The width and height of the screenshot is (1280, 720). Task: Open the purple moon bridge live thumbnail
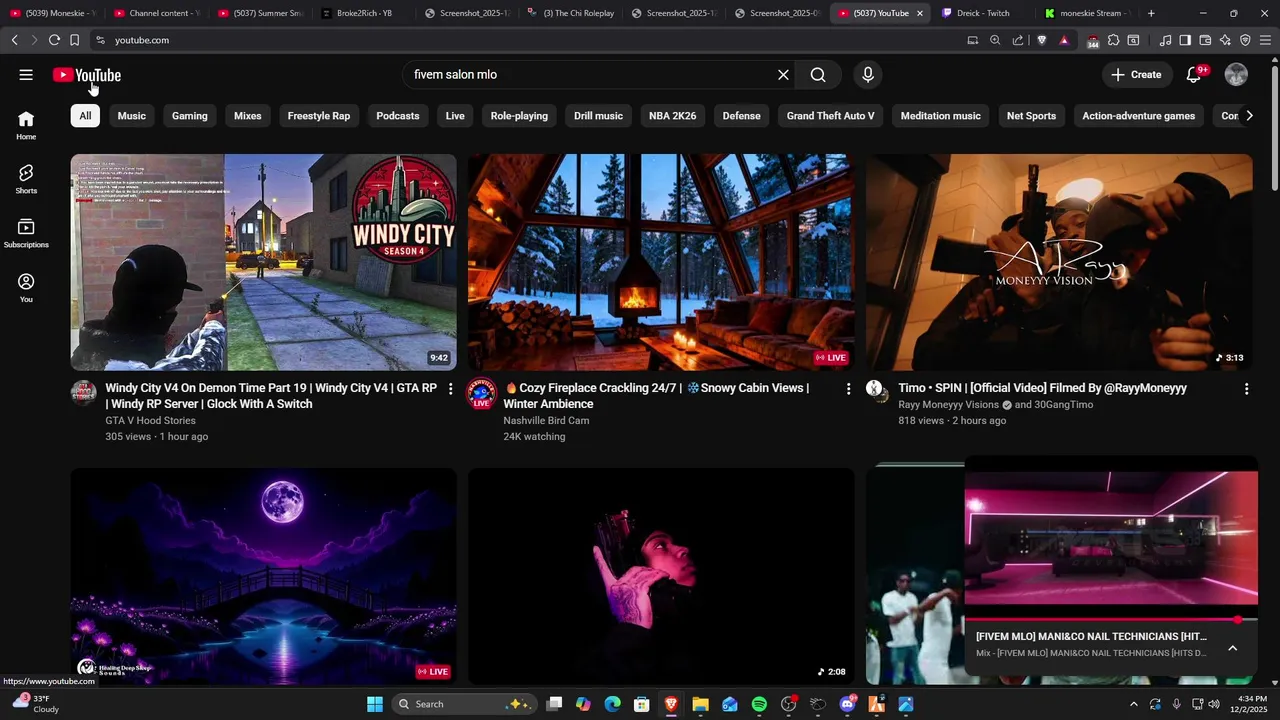click(x=263, y=577)
